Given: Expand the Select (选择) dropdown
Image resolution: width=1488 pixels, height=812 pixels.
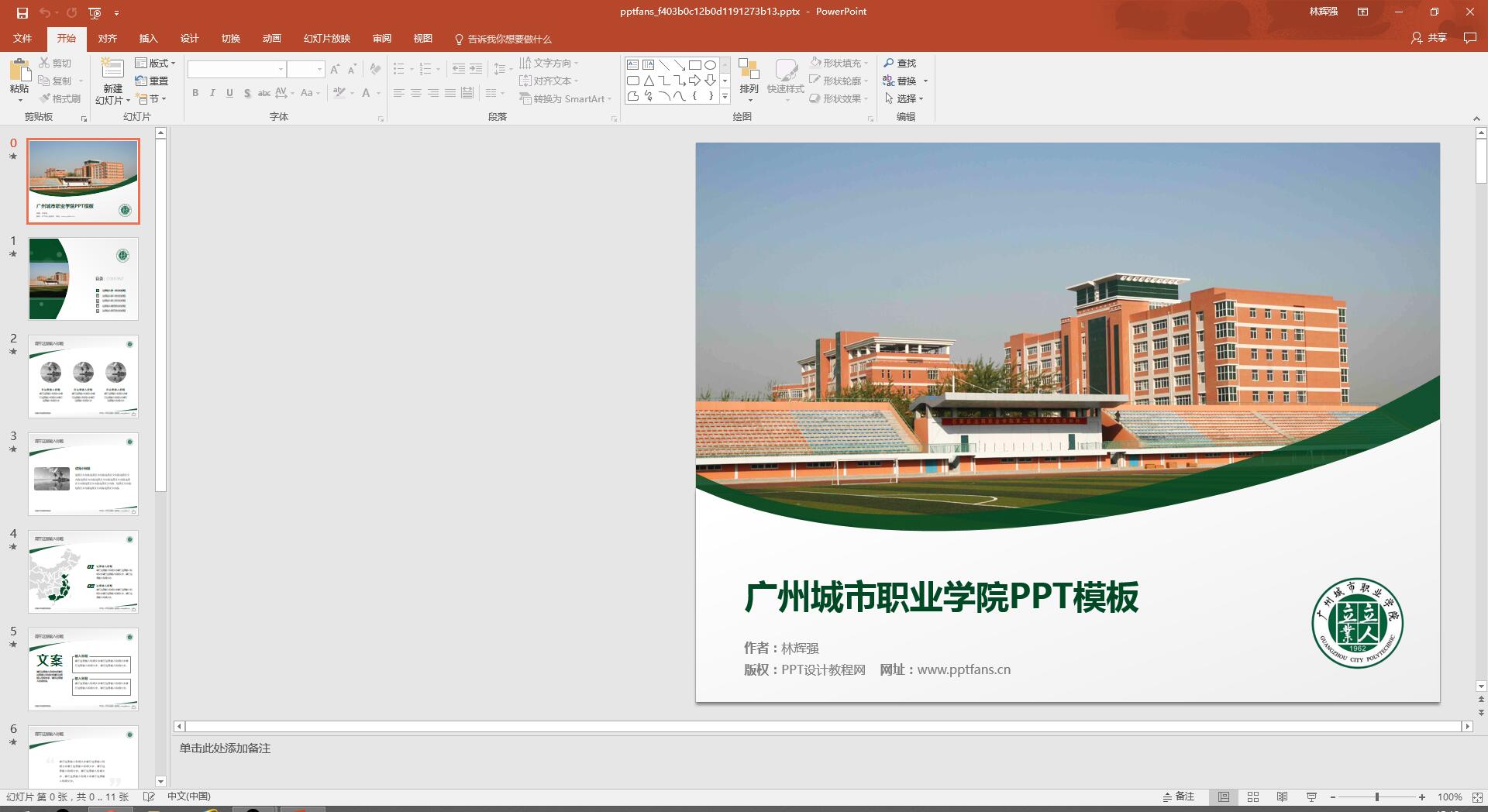Looking at the screenshot, I should pyautogui.click(x=905, y=98).
